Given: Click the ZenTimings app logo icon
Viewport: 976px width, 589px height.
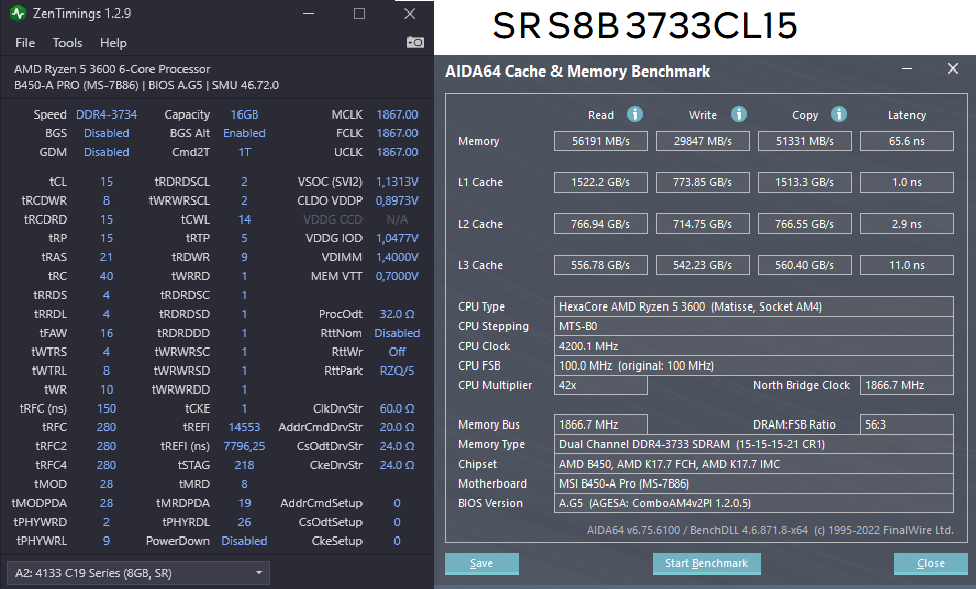Looking at the screenshot, I should 17,13.
